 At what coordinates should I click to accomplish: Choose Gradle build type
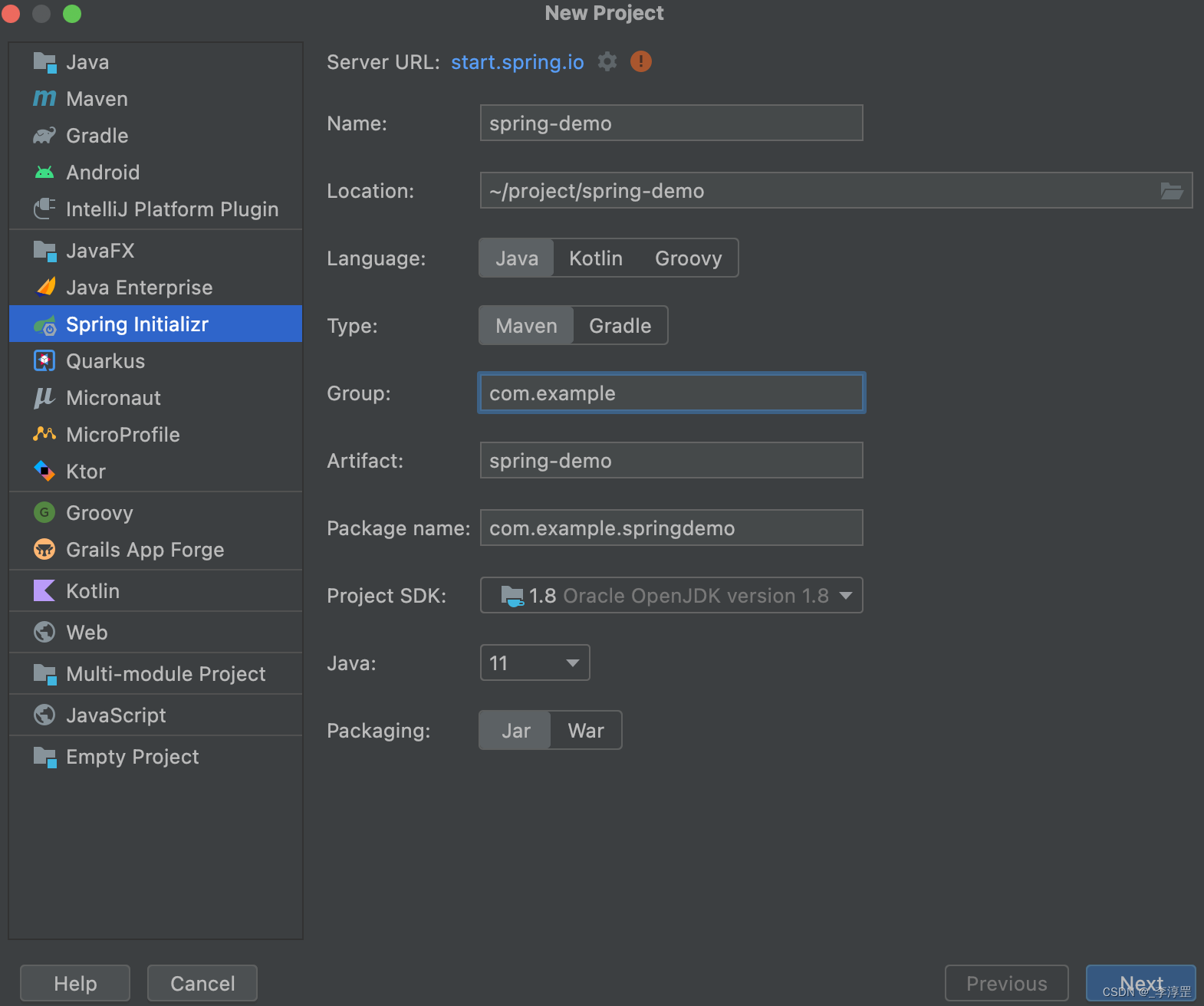point(620,326)
